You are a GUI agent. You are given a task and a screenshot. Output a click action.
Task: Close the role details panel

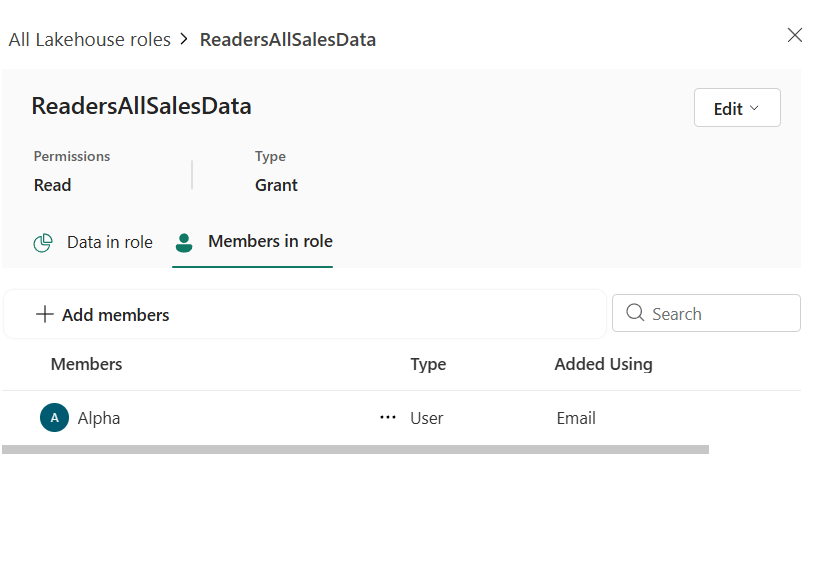[x=794, y=36]
